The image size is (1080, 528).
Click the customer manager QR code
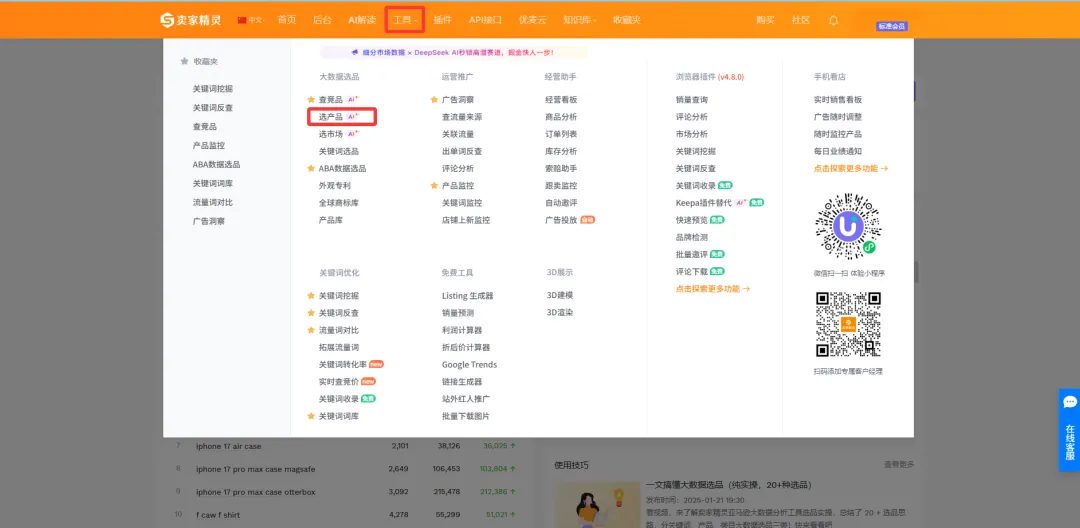(849, 324)
